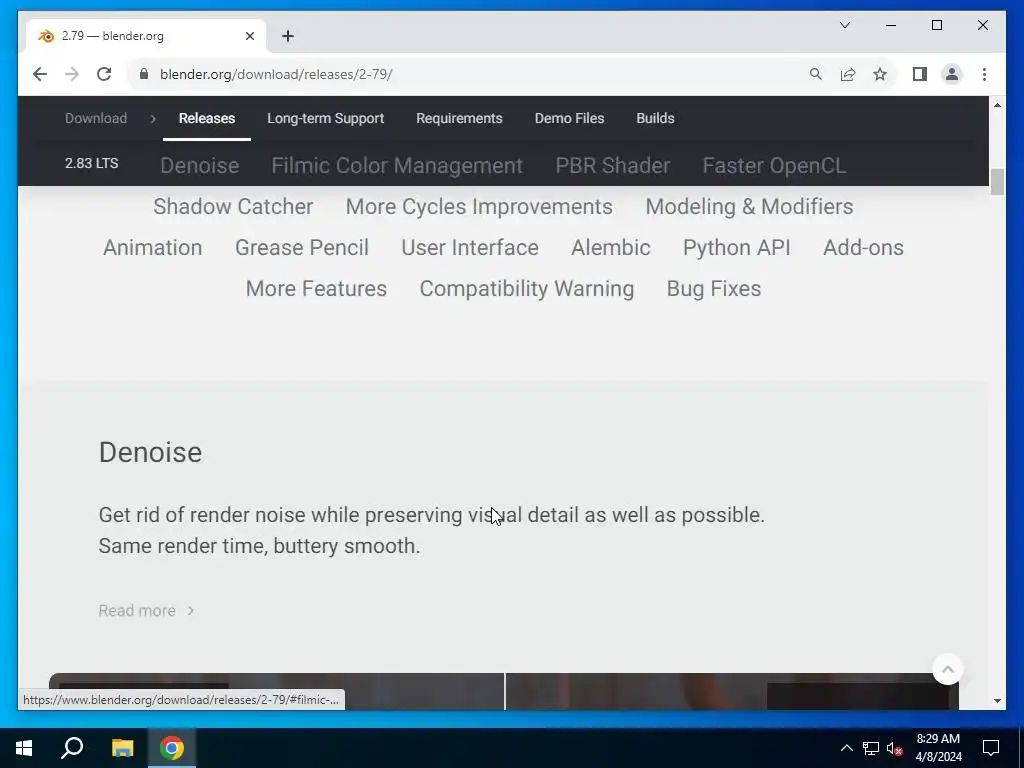
Task: Click the page scrollbar down arrow
Action: pos(997,701)
